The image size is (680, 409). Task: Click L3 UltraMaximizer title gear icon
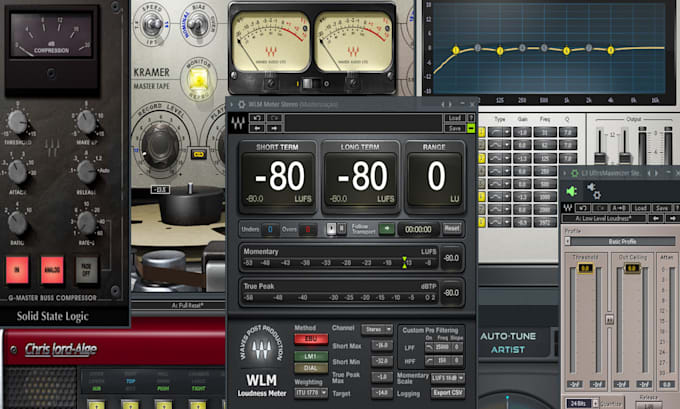pyautogui.click(x=575, y=173)
